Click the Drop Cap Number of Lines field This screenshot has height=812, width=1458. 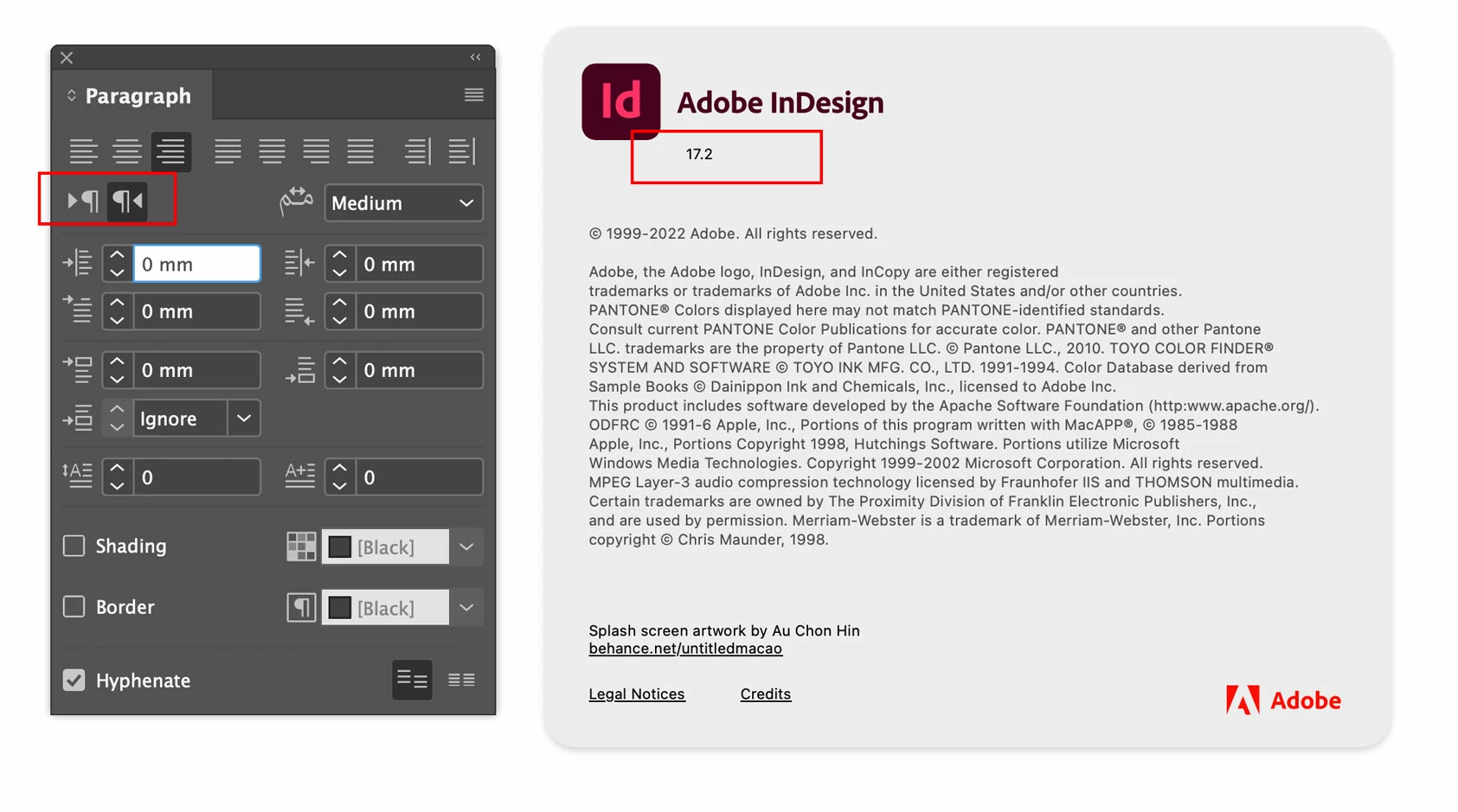[x=196, y=477]
